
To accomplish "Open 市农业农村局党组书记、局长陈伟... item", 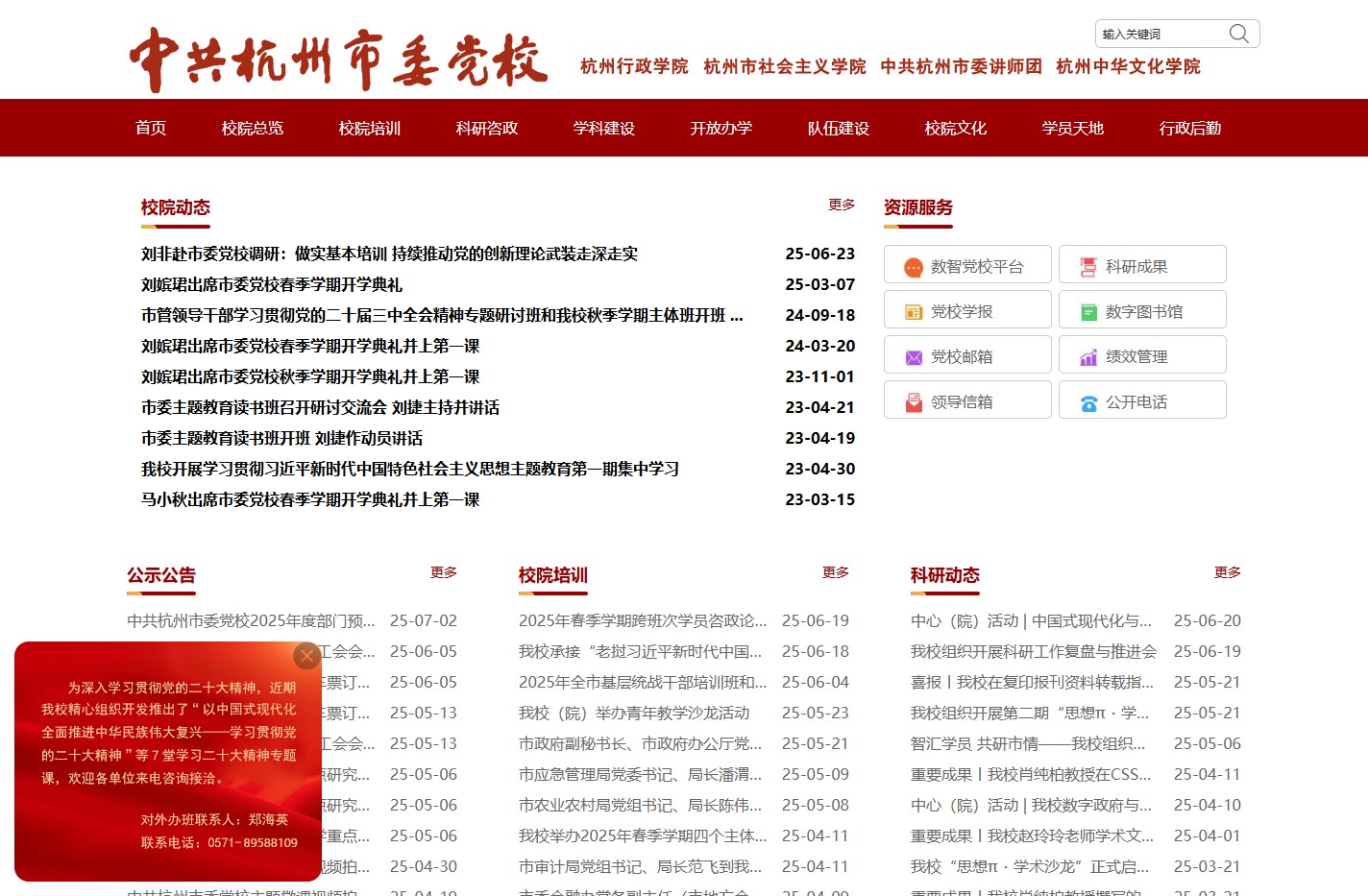I will (640, 805).
